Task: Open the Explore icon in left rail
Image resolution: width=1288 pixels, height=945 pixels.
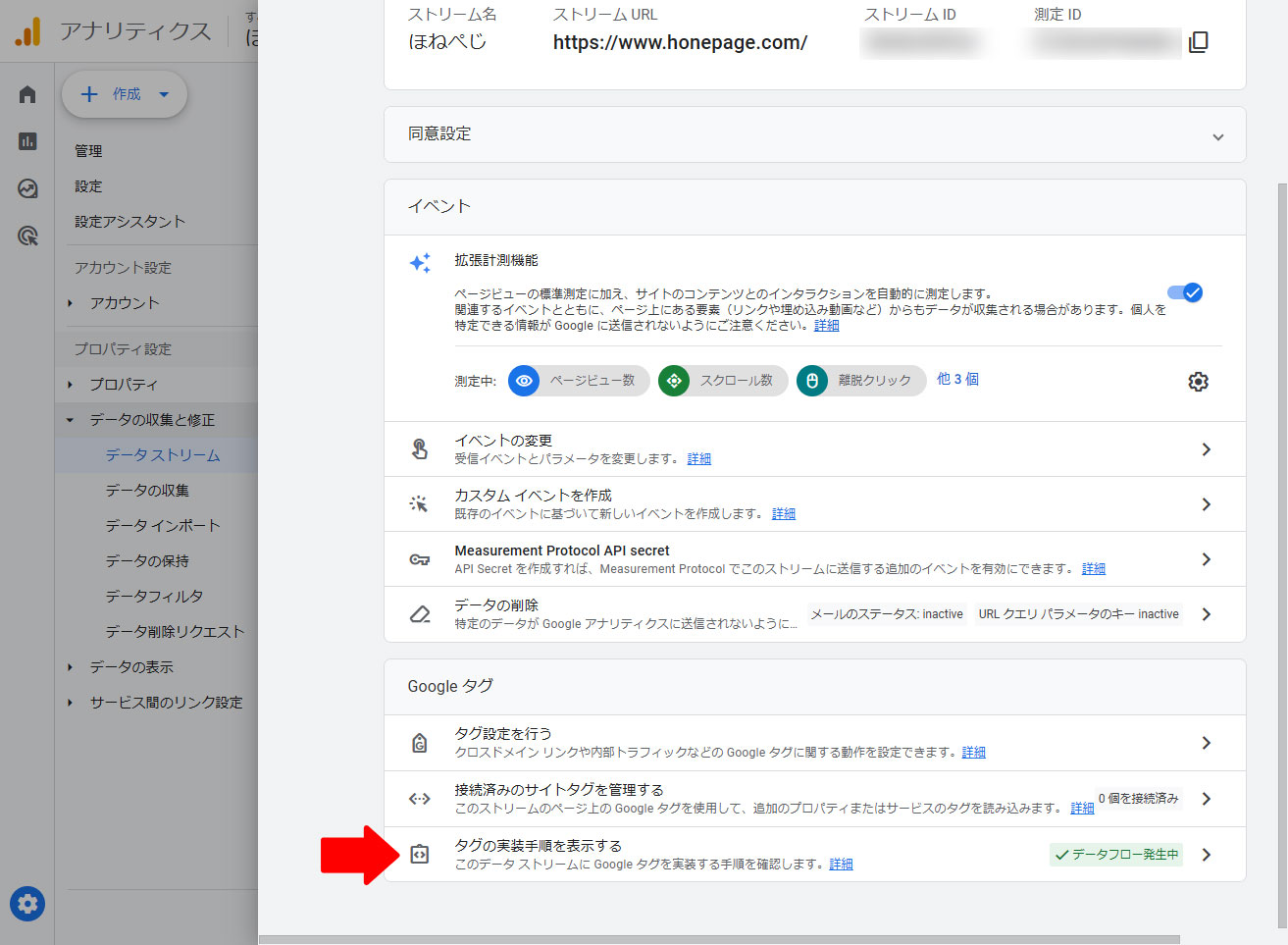Action: point(27,188)
